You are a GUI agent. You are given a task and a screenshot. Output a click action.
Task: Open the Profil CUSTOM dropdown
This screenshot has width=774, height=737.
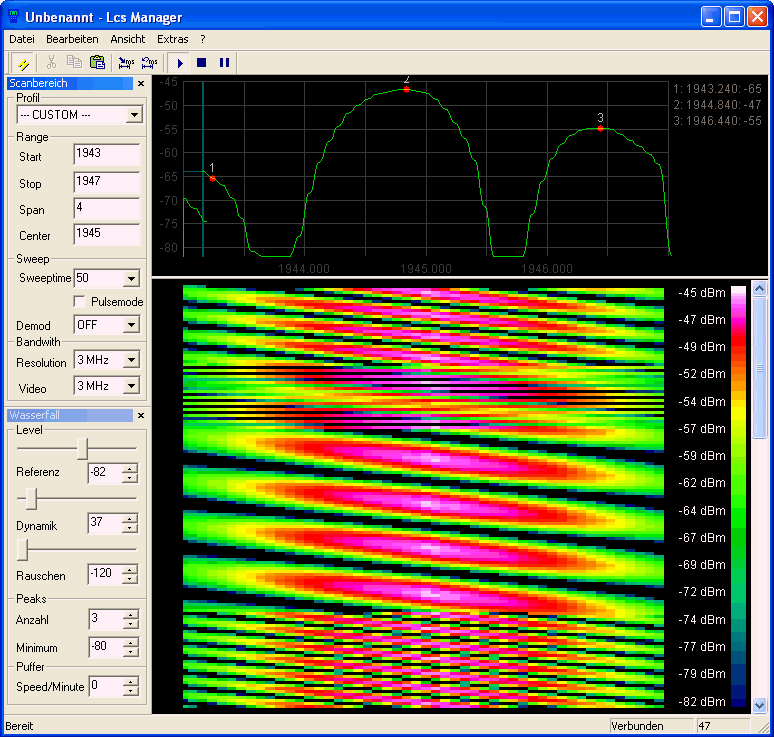[x=134, y=115]
